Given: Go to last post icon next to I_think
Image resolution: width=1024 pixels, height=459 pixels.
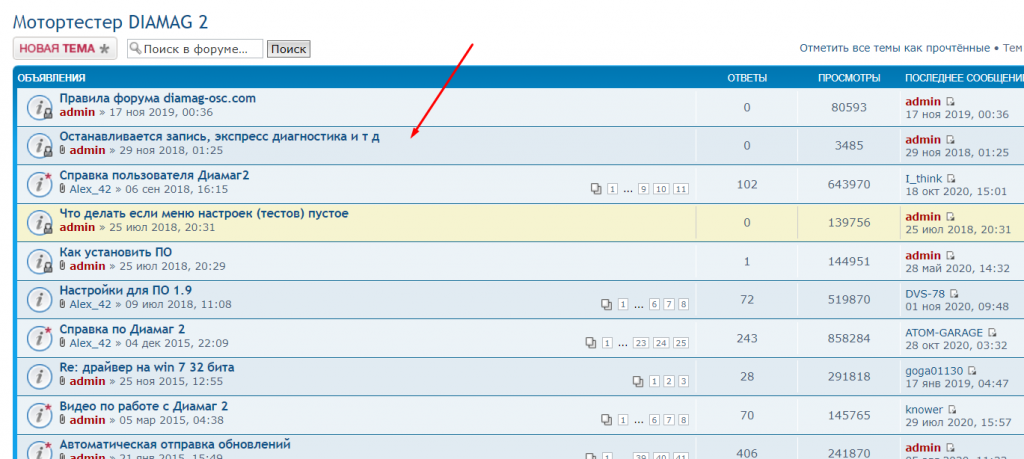Looking at the screenshot, I should tap(951, 179).
